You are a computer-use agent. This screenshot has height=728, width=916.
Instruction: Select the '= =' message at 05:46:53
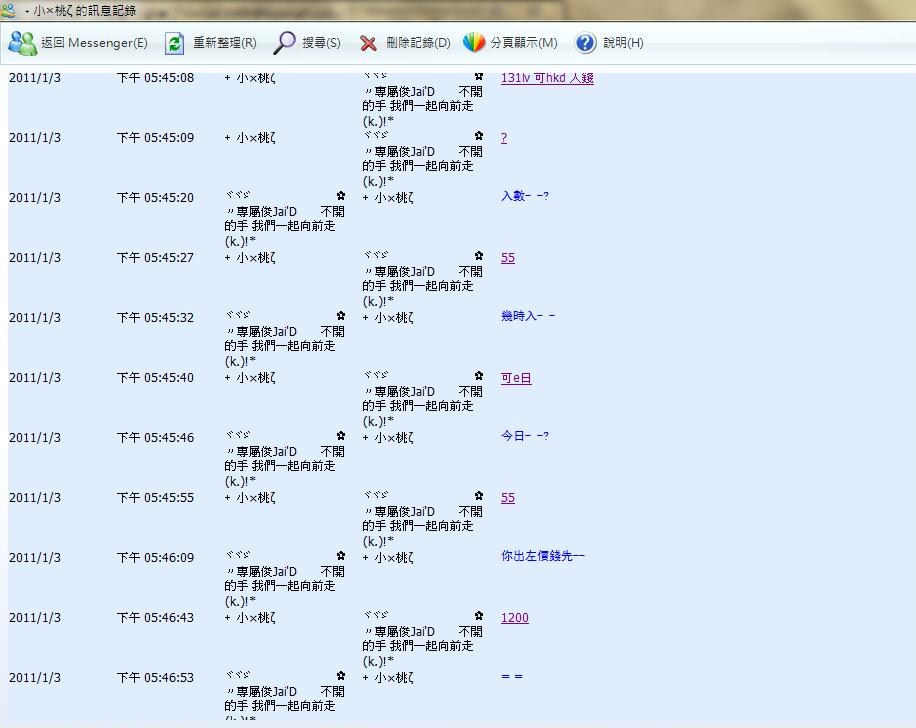512,676
